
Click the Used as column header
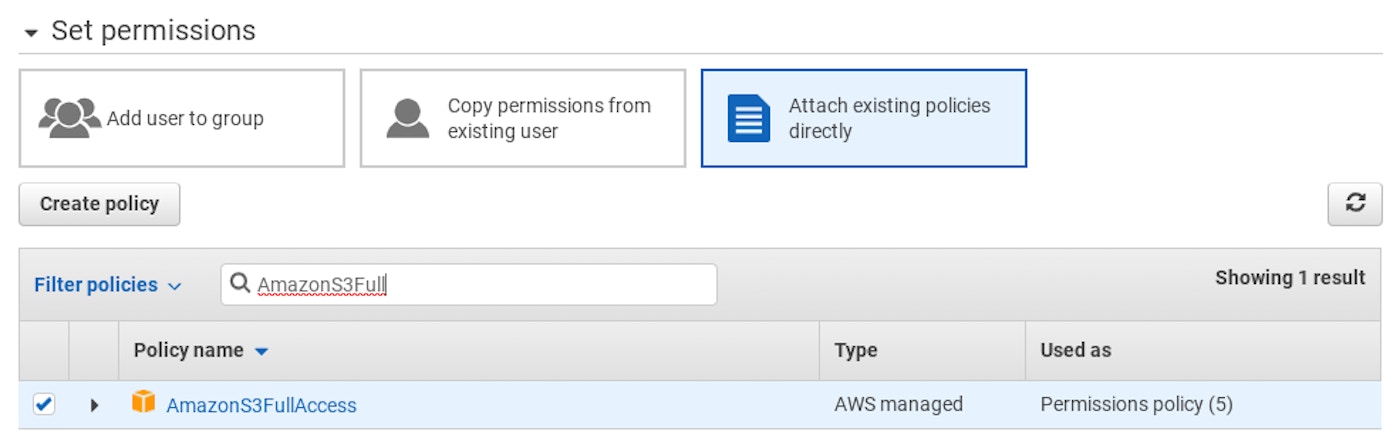(1075, 350)
